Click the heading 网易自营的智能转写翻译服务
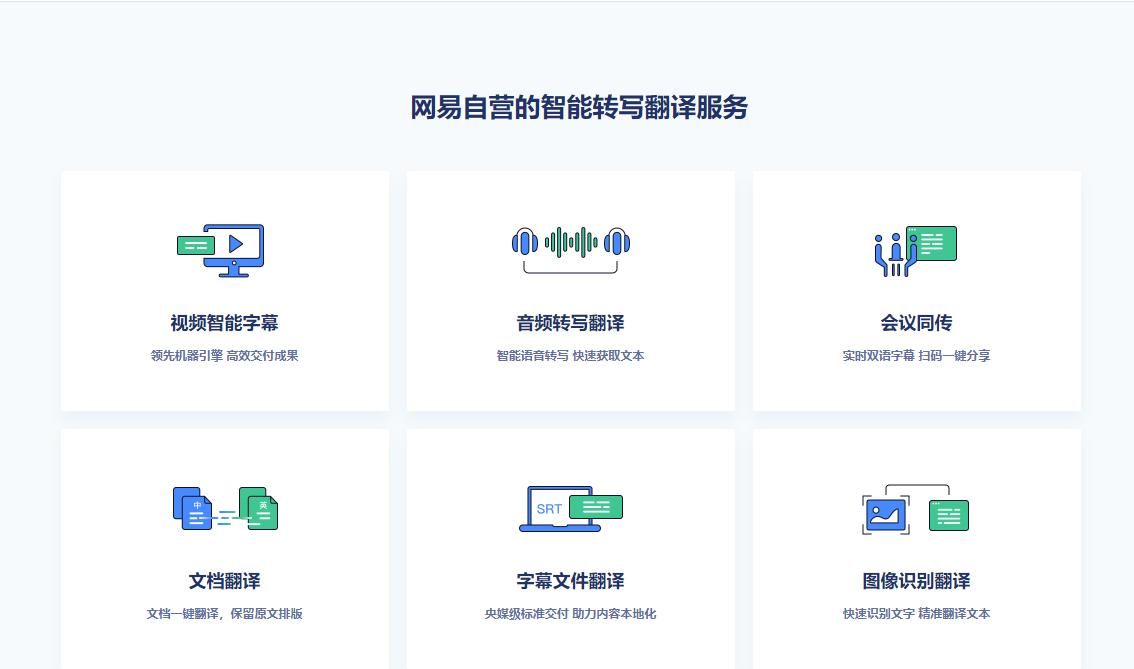This screenshot has width=1134, height=669. 579,108
